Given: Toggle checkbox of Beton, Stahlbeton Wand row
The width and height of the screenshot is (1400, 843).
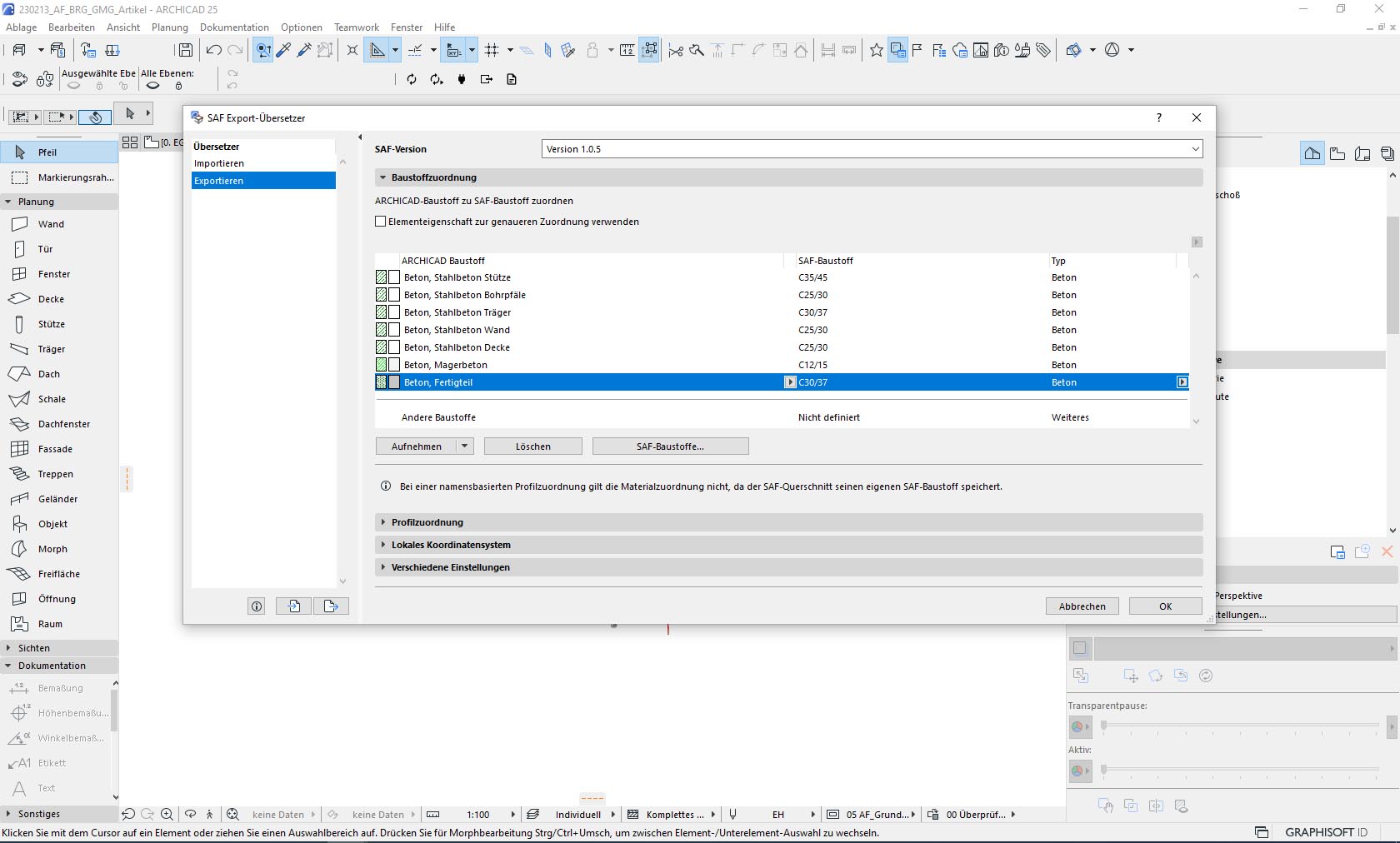Looking at the screenshot, I should coord(394,330).
